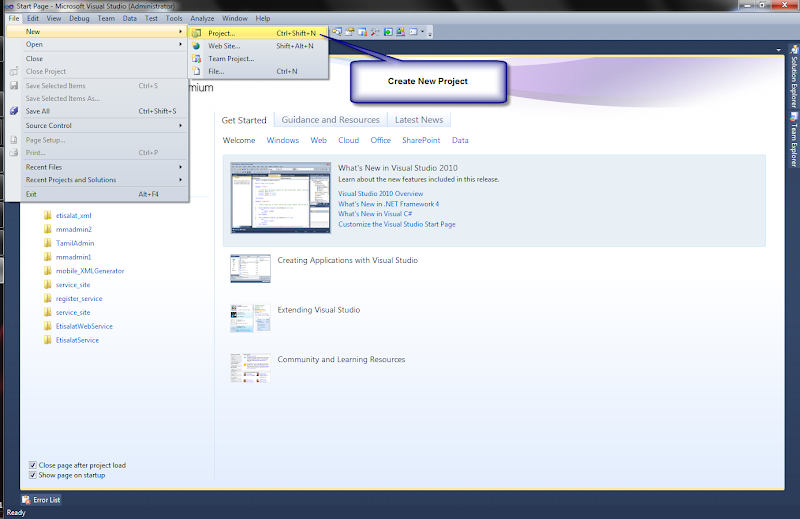Click the Start Page toolbar icon with green arrow
The width and height of the screenshot is (800, 519).
pos(388,32)
